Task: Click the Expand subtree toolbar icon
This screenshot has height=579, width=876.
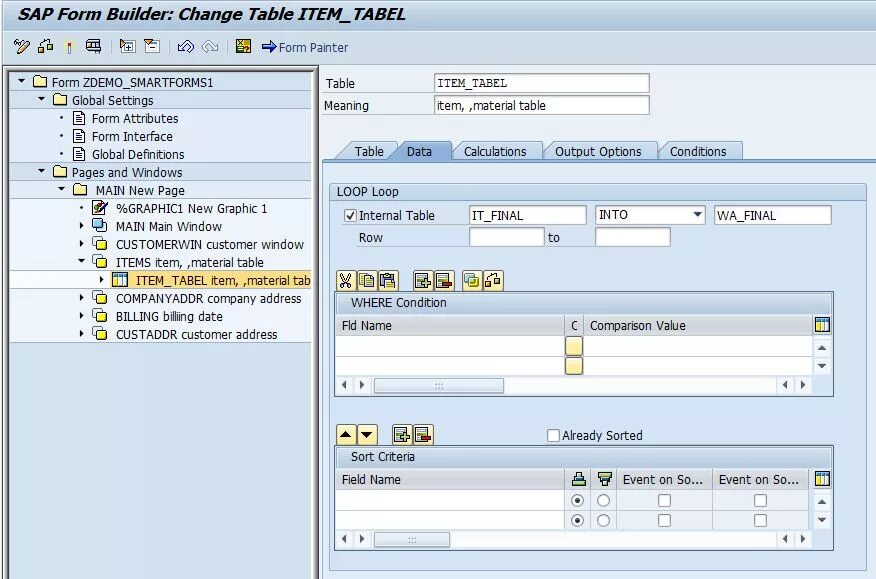Action: tap(127, 46)
